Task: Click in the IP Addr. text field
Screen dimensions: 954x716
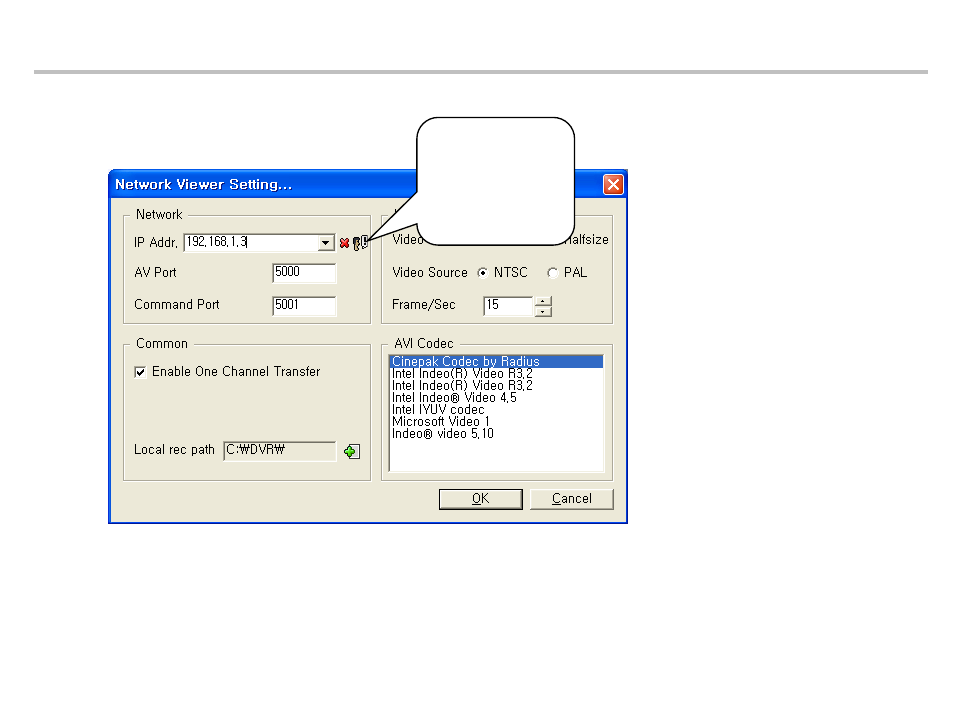Action: 251,243
